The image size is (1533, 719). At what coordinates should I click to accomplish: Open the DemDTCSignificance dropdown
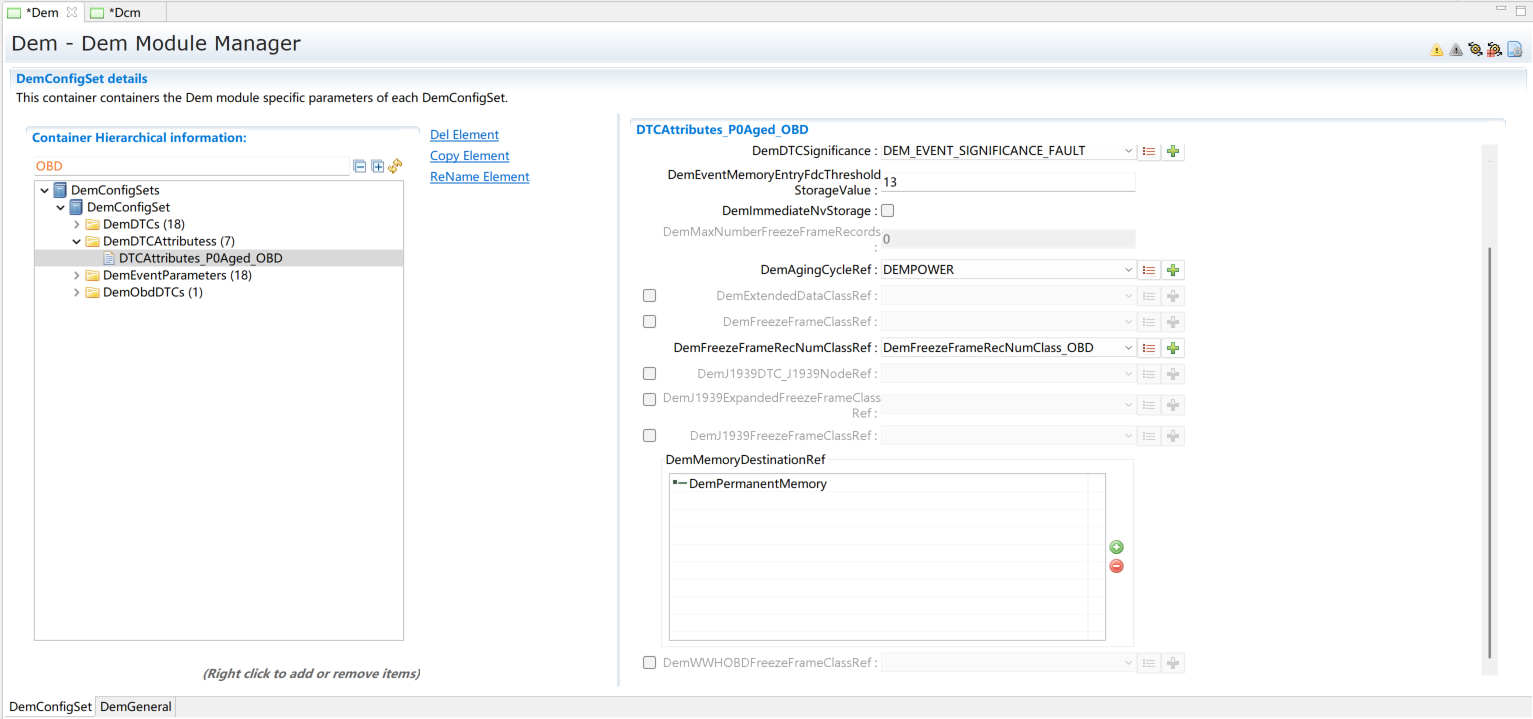1128,151
